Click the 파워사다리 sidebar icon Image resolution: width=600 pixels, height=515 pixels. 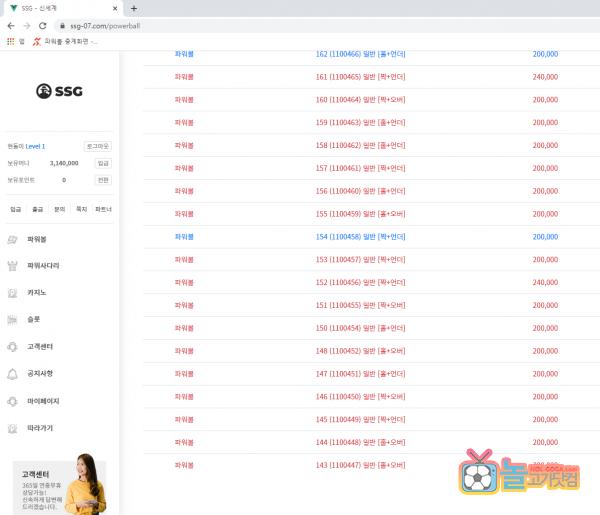coord(12,267)
